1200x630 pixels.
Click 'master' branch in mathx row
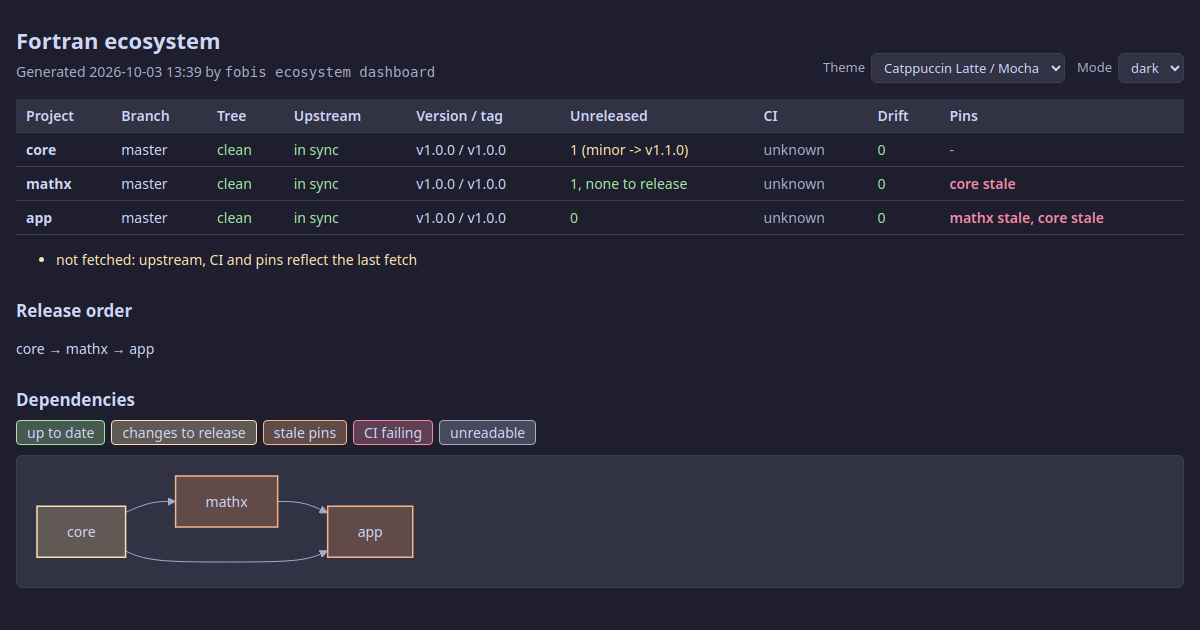(145, 184)
